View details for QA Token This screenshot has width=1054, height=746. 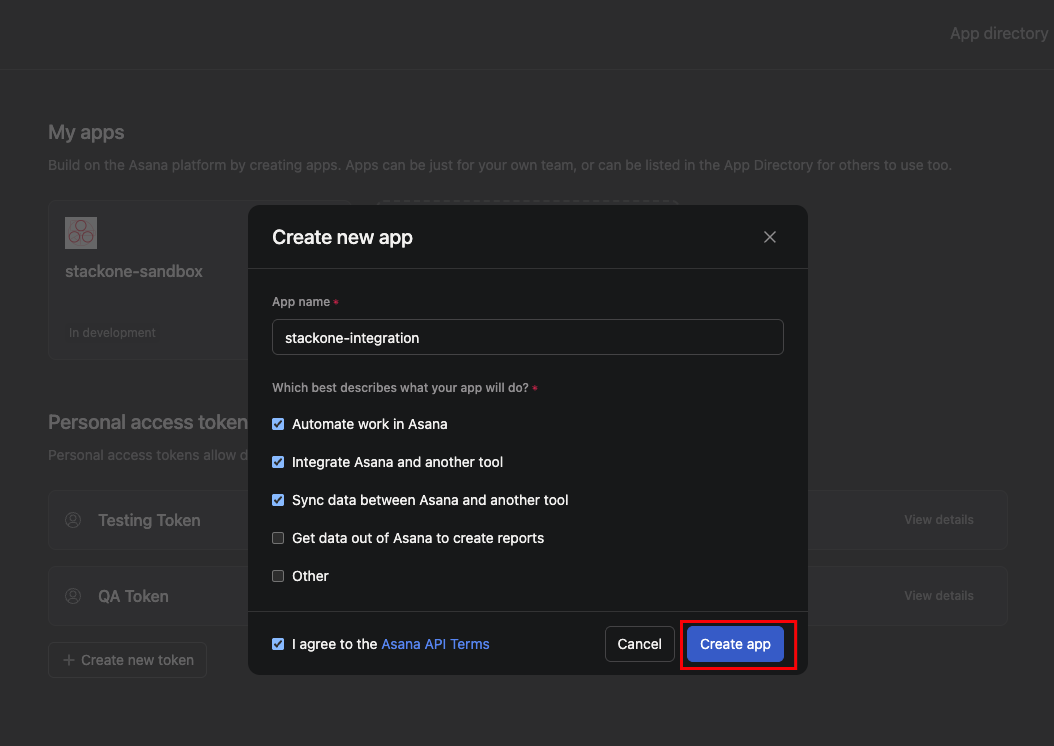[x=938, y=596]
